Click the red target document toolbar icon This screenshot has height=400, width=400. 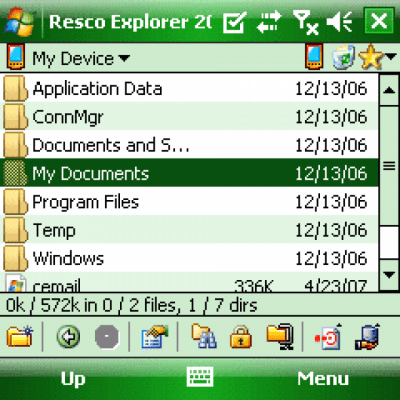coord(329,336)
